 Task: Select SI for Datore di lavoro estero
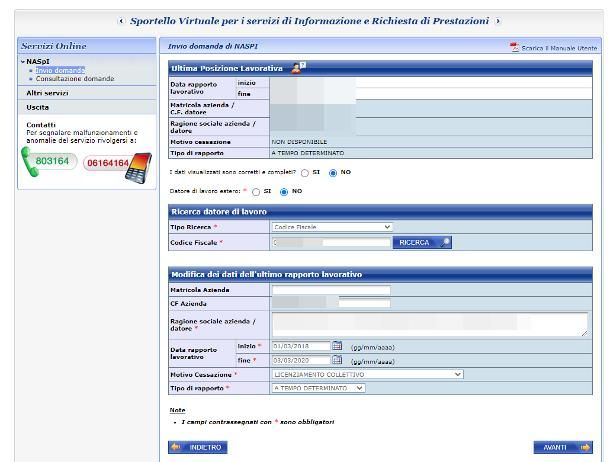click(256, 192)
